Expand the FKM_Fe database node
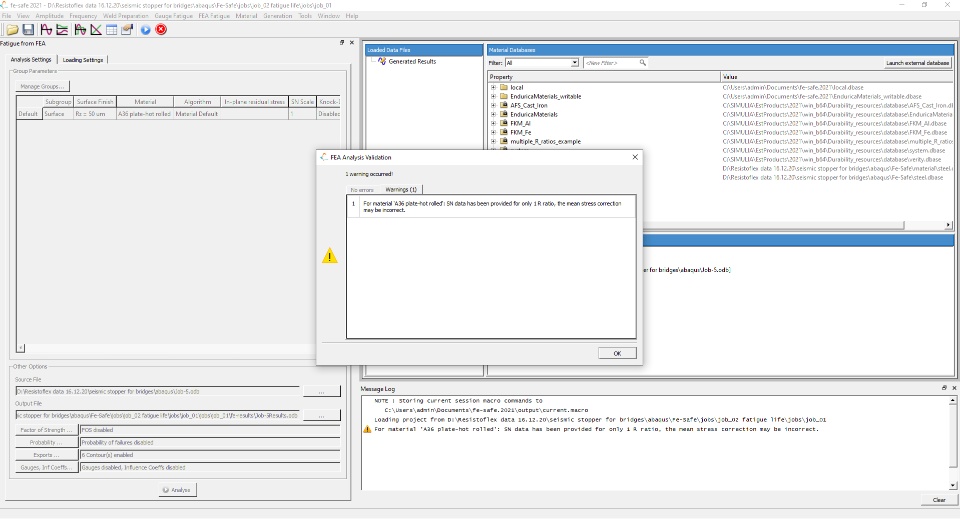The image size is (960, 519). click(x=493, y=132)
